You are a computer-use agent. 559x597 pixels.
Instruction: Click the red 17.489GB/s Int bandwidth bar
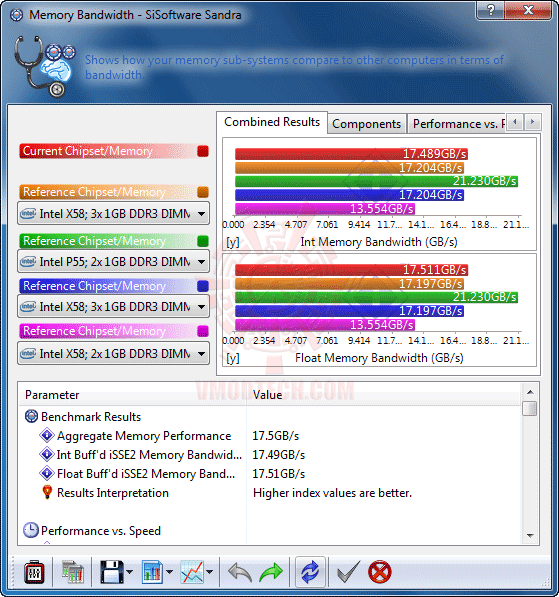[351, 154]
